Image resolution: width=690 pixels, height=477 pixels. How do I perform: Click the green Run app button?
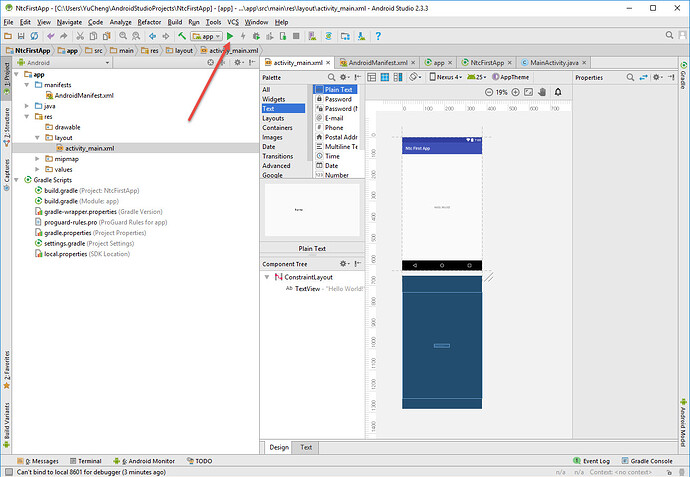pos(230,36)
